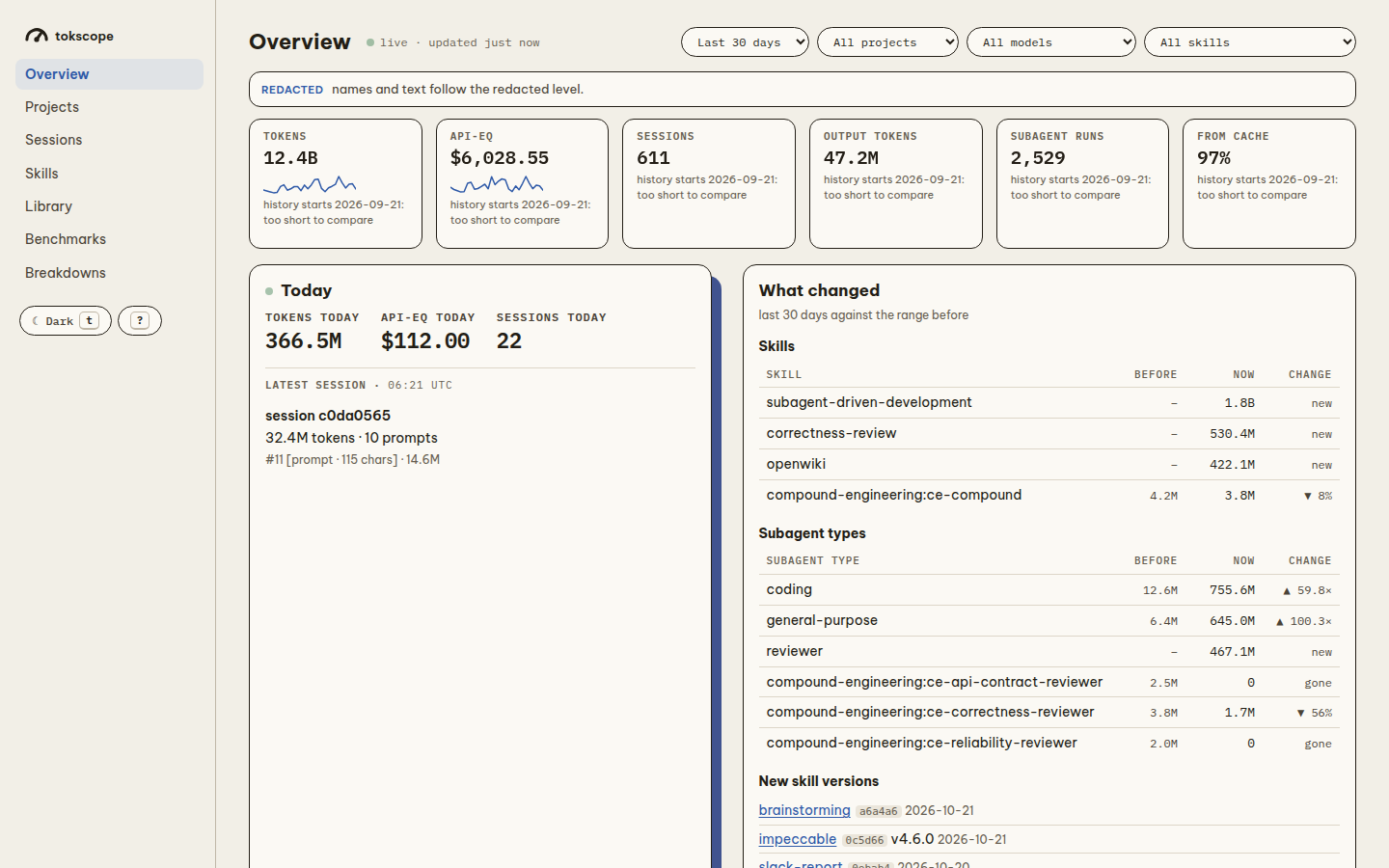Expand the All skills filter
This screenshot has height=868, width=1389.
coord(1250,42)
